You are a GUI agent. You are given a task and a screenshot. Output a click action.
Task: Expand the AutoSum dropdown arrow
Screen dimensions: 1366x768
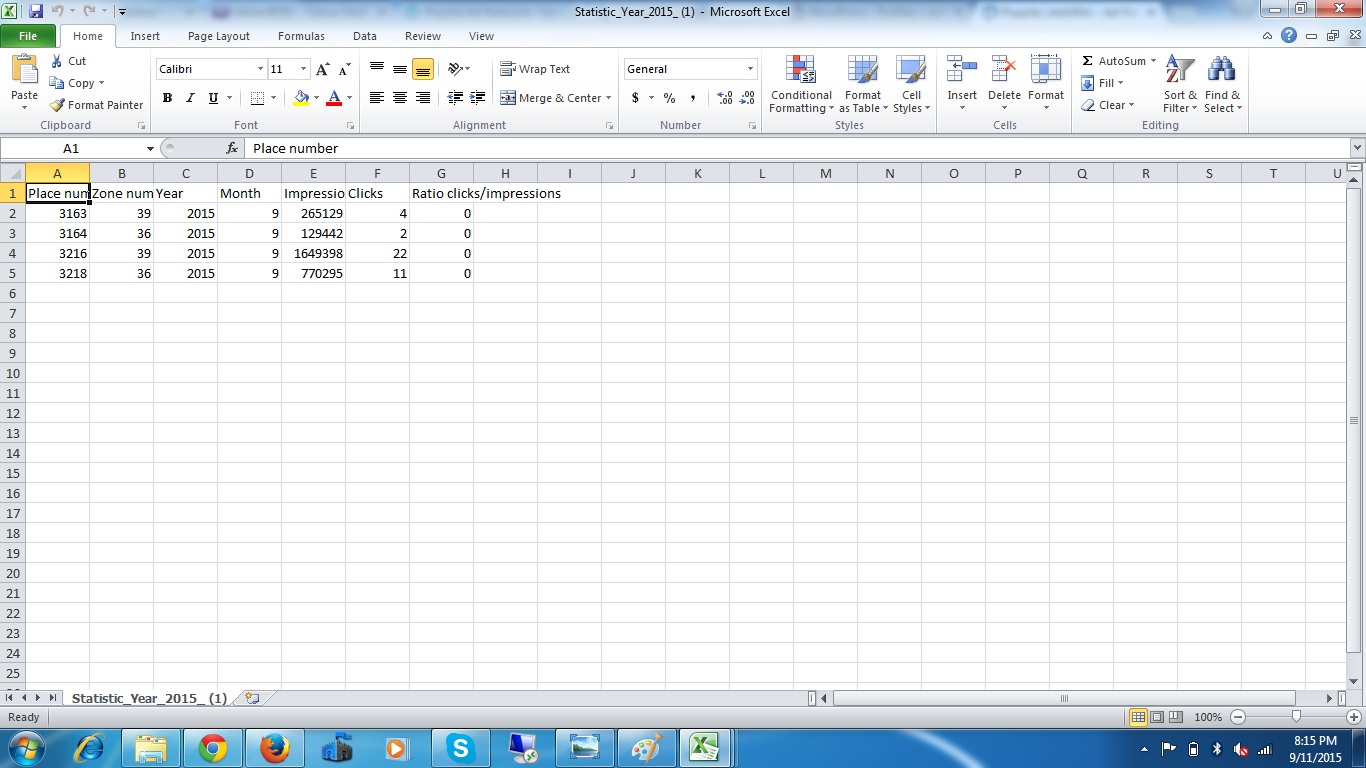(x=1153, y=61)
